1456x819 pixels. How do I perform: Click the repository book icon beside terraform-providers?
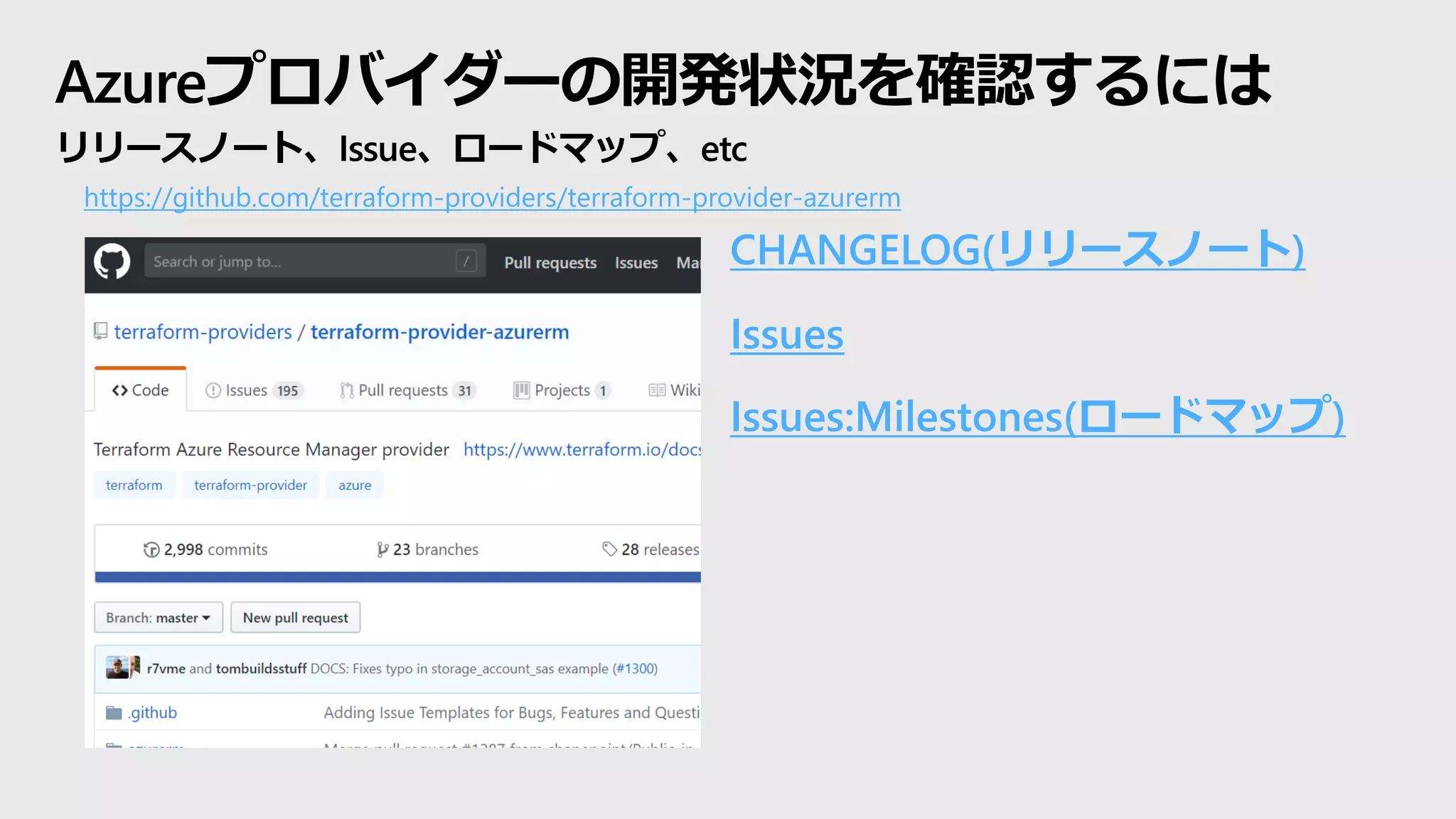point(101,331)
